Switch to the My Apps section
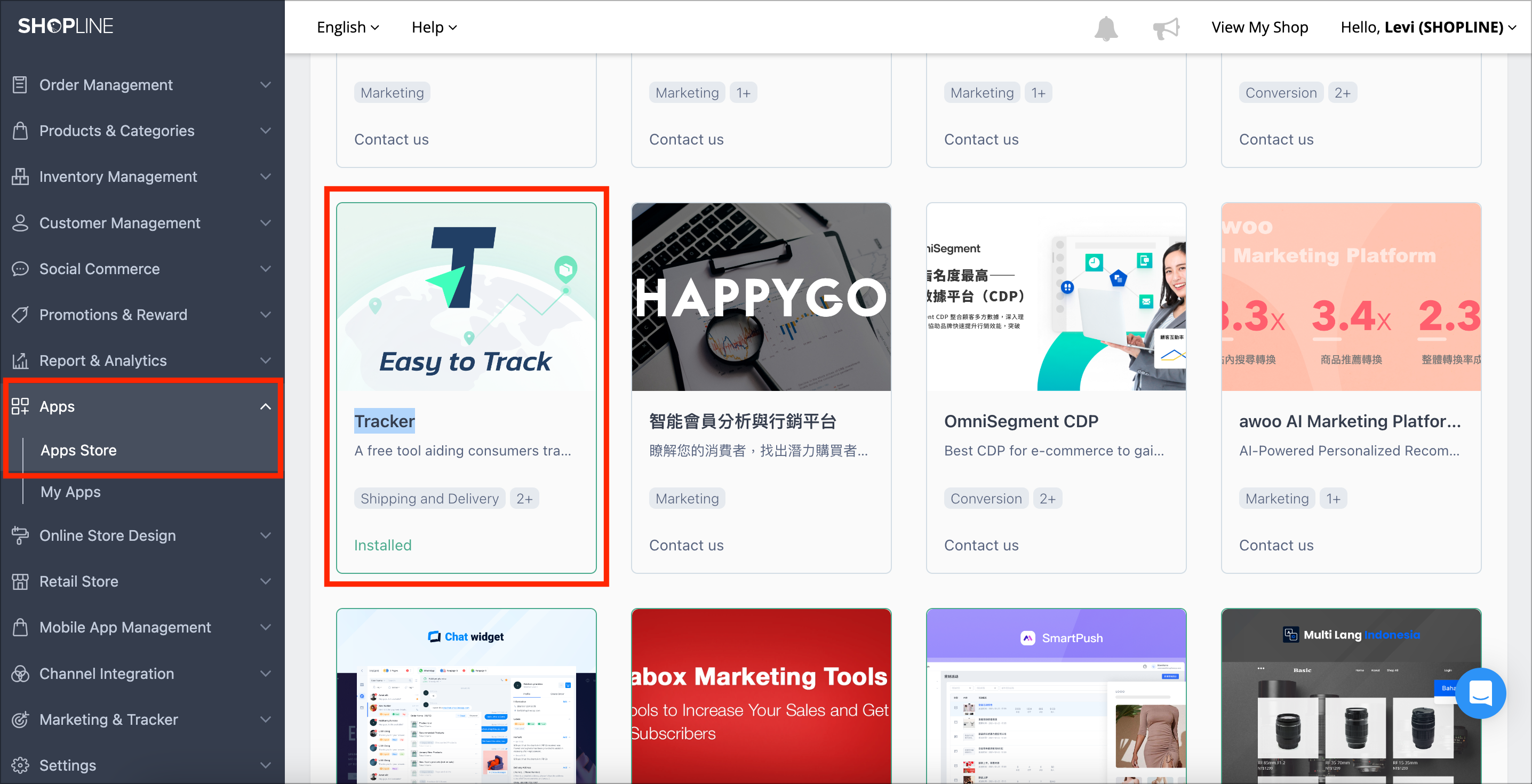1532x784 pixels. point(70,492)
